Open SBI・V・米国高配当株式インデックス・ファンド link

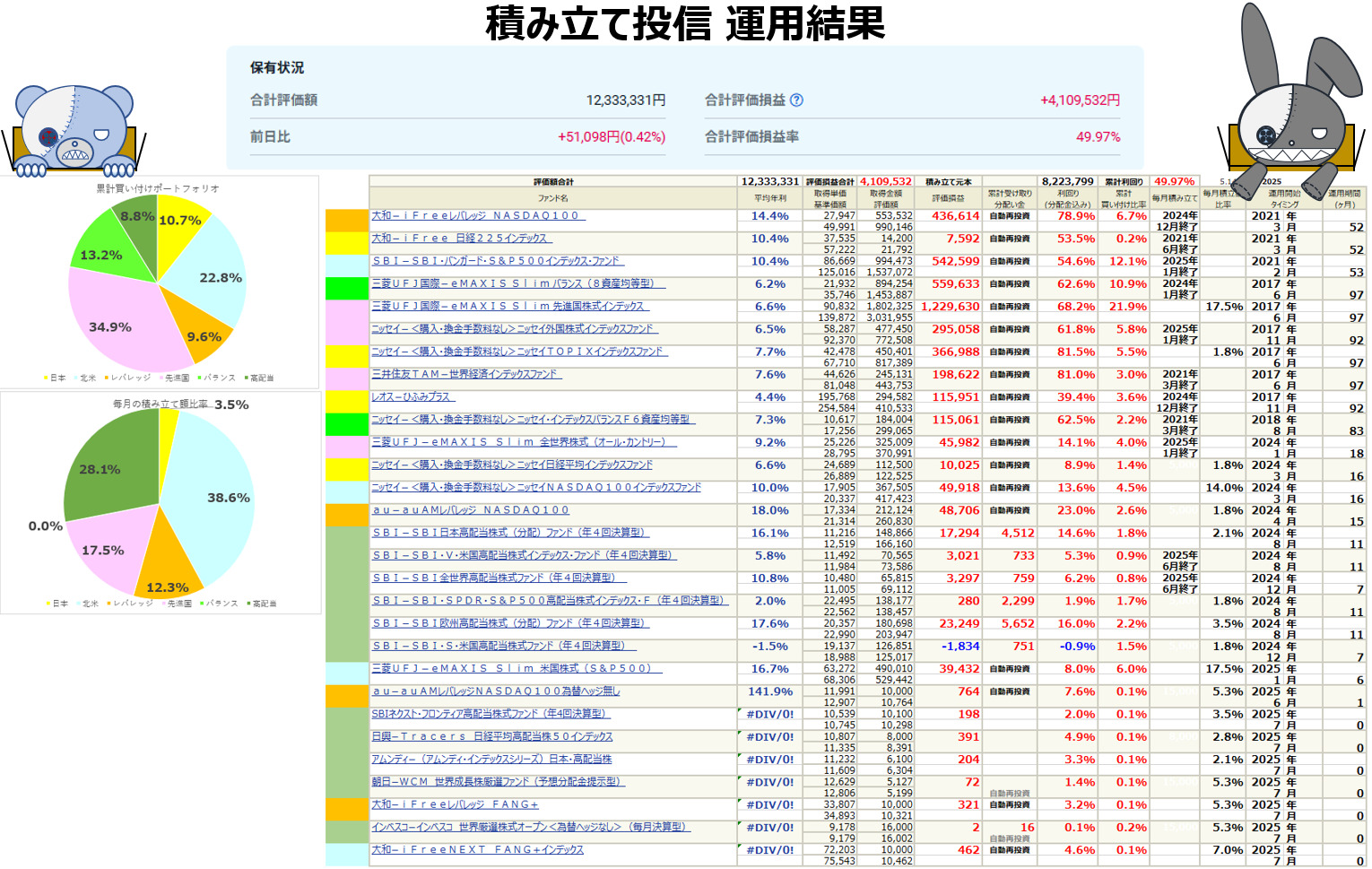click(x=523, y=555)
